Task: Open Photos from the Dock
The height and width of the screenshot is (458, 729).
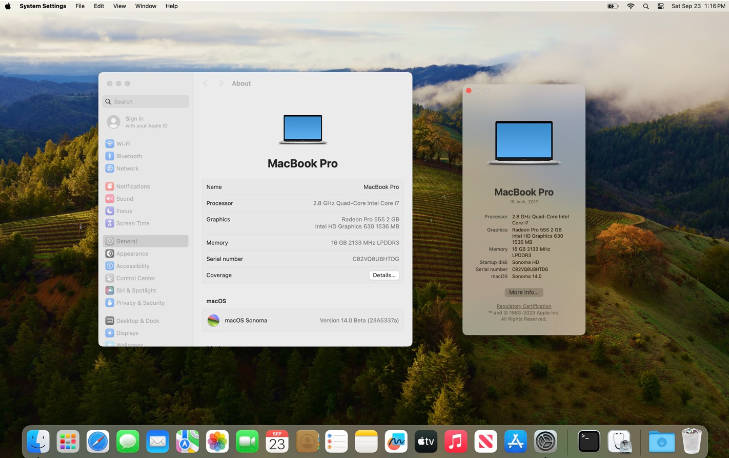Action: coord(217,441)
